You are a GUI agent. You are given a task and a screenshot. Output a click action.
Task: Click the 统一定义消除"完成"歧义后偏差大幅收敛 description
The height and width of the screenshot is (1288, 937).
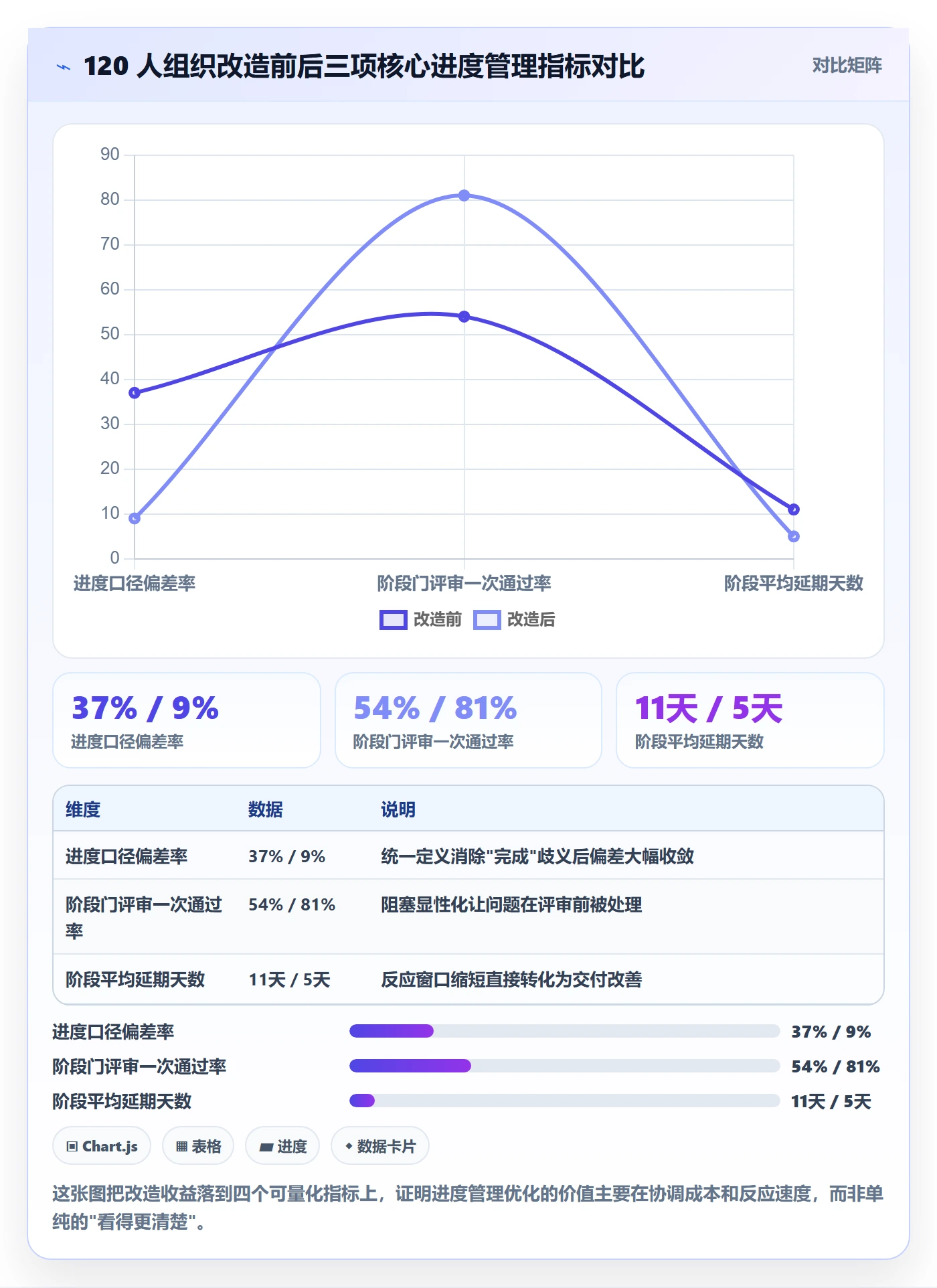click(537, 856)
